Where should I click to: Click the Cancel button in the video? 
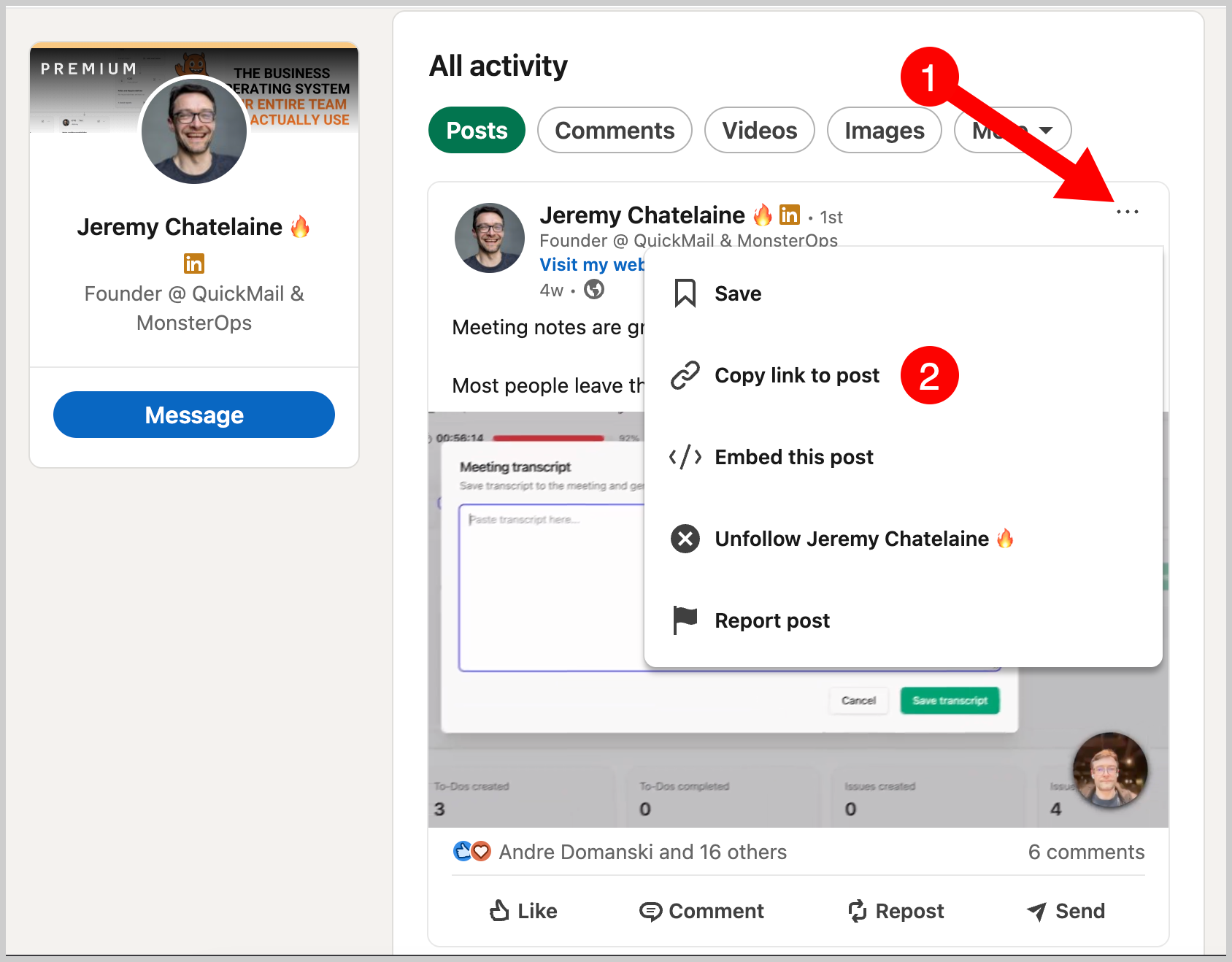click(858, 701)
